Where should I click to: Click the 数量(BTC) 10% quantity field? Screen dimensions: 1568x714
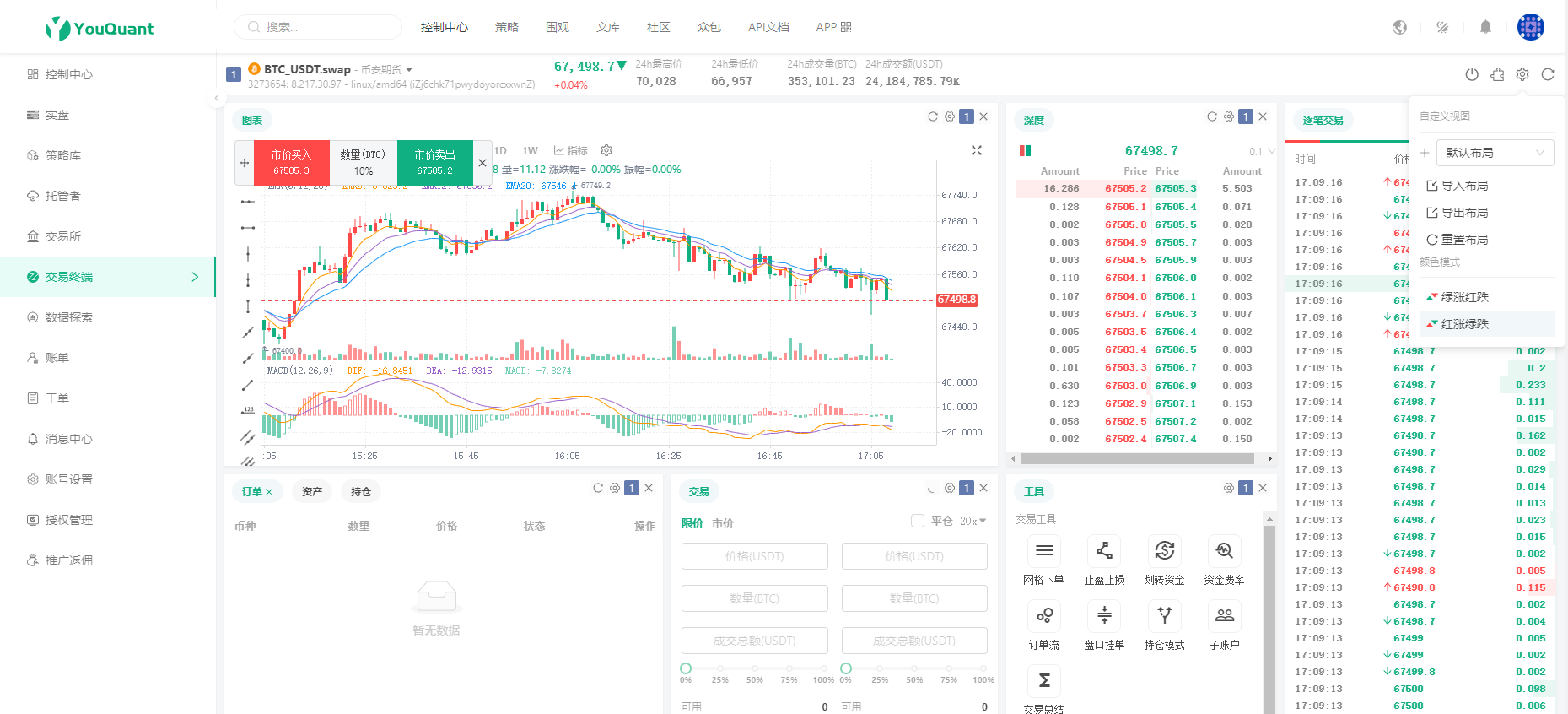(x=363, y=162)
